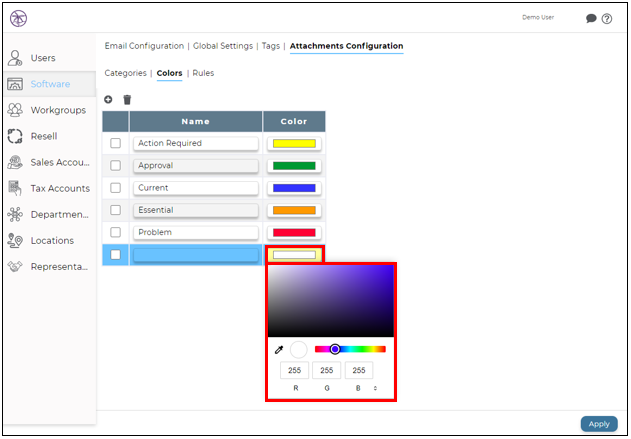Click the add color plus icon
The width and height of the screenshot is (631, 439).
(108, 99)
